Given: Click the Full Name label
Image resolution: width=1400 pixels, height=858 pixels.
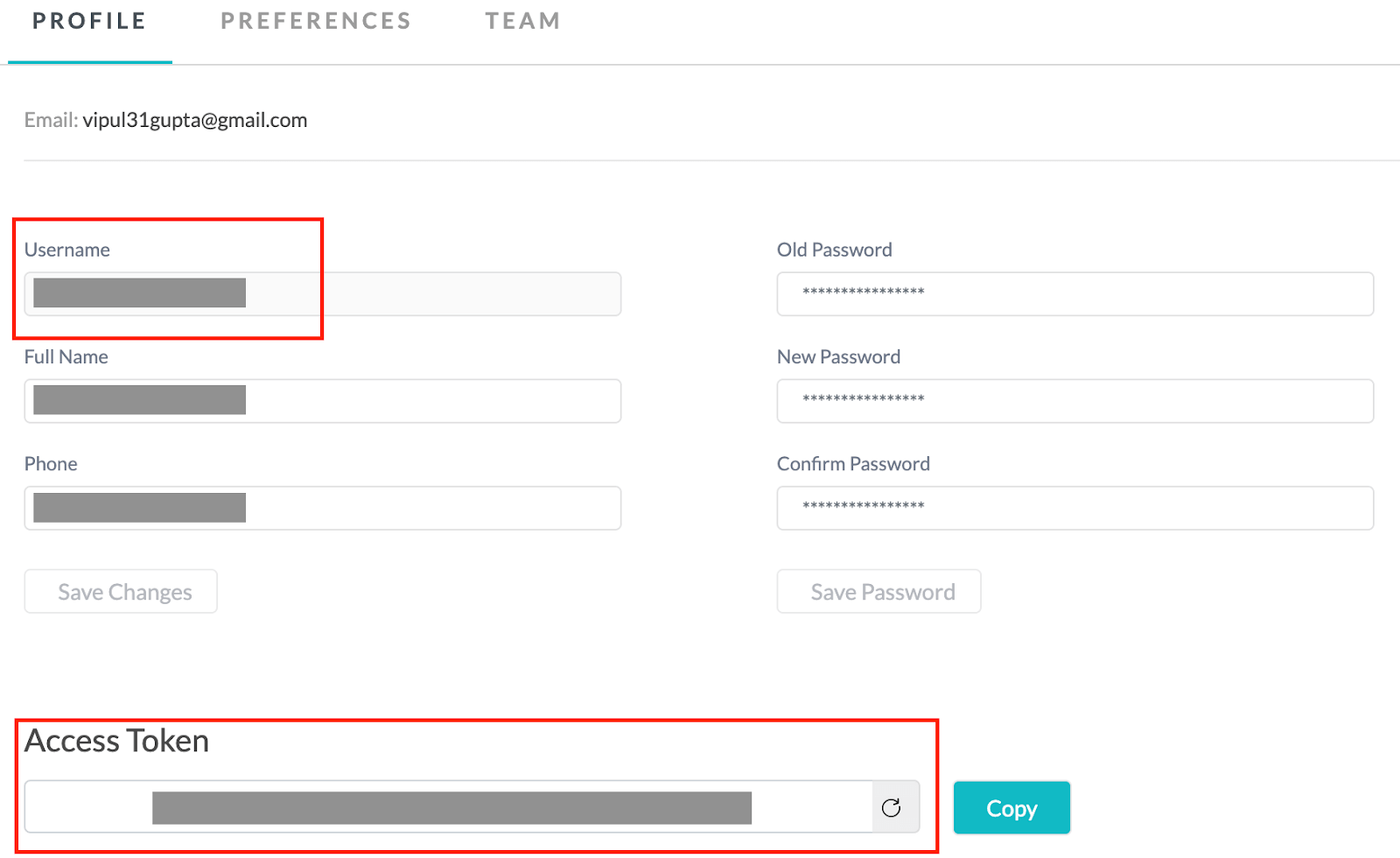Looking at the screenshot, I should pyautogui.click(x=66, y=356).
